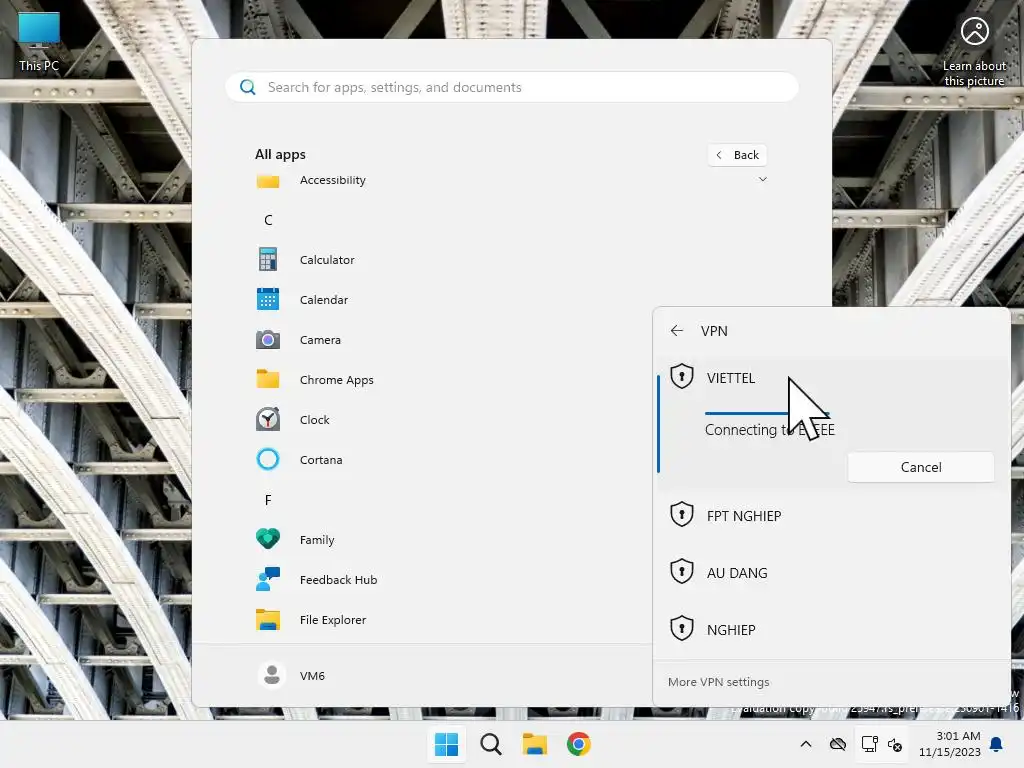The height and width of the screenshot is (768, 1024).
Task: Click the OneDrive cloud tray icon
Action: click(x=838, y=744)
